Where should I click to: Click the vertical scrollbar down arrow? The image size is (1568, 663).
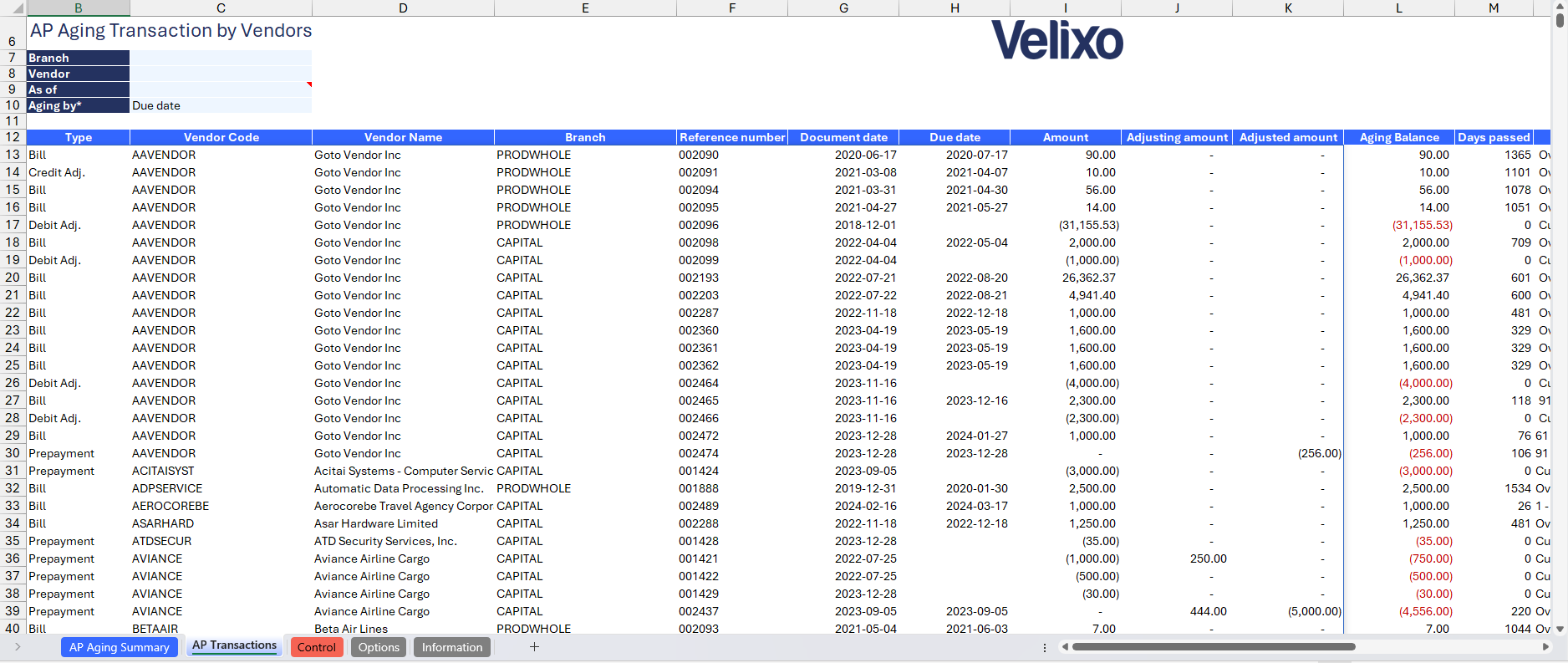click(x=1560, y=629)
